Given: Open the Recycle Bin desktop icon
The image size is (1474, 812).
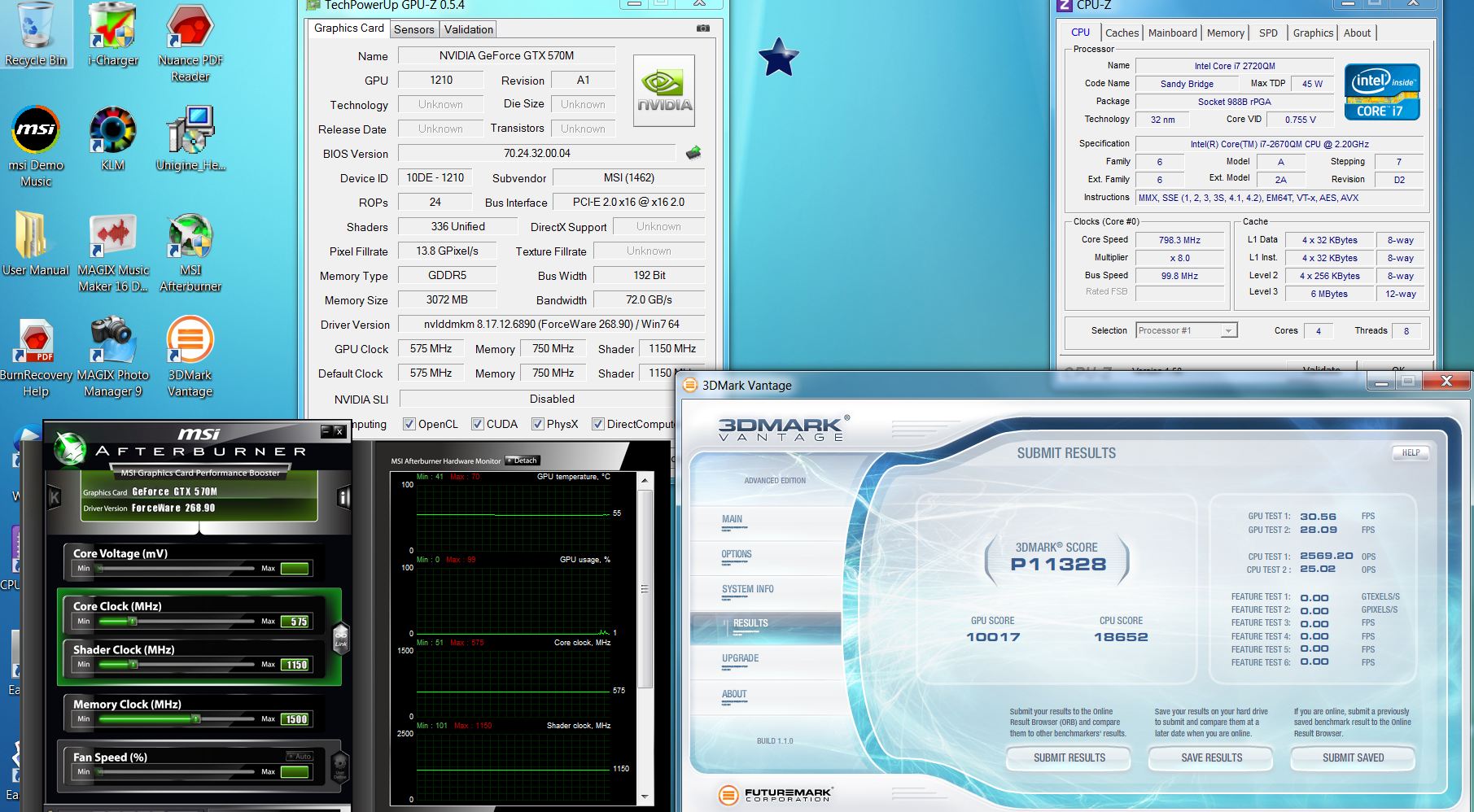Looking at the screenshot, I should point(35,34).
